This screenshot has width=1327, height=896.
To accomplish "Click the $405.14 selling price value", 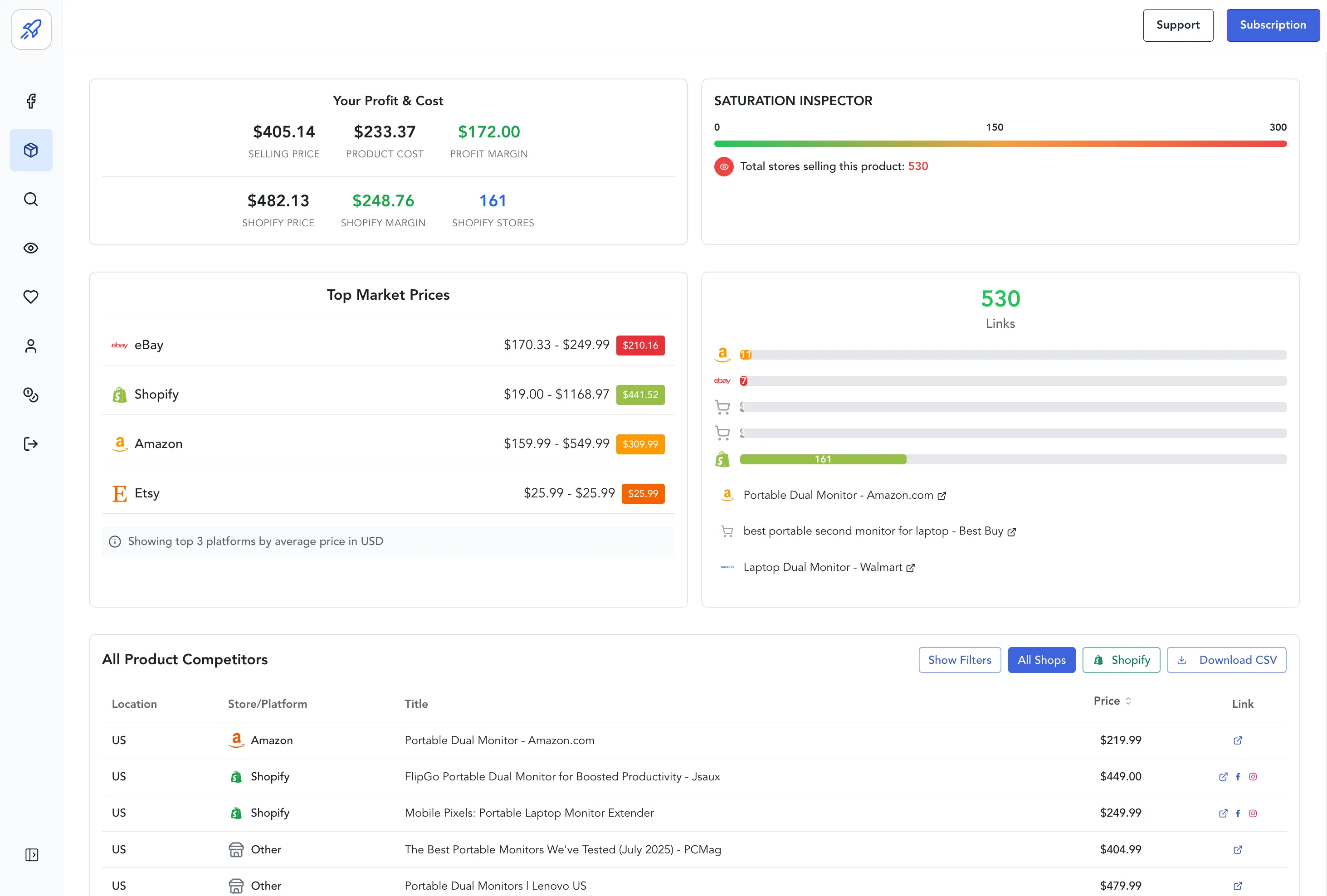I will tap(284, 132).
